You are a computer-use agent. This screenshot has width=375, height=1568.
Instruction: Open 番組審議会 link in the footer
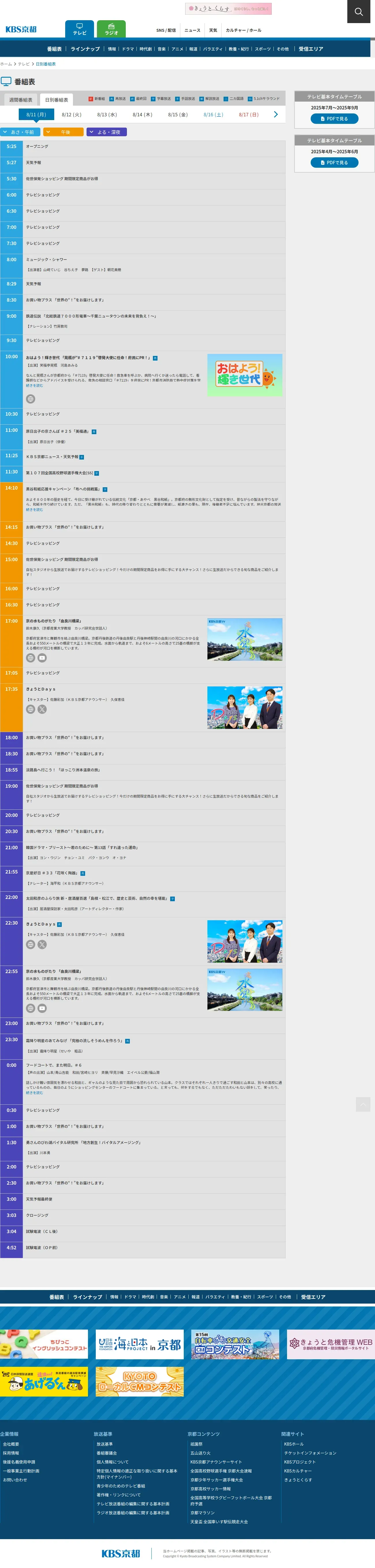click(x=106, y=1453)
